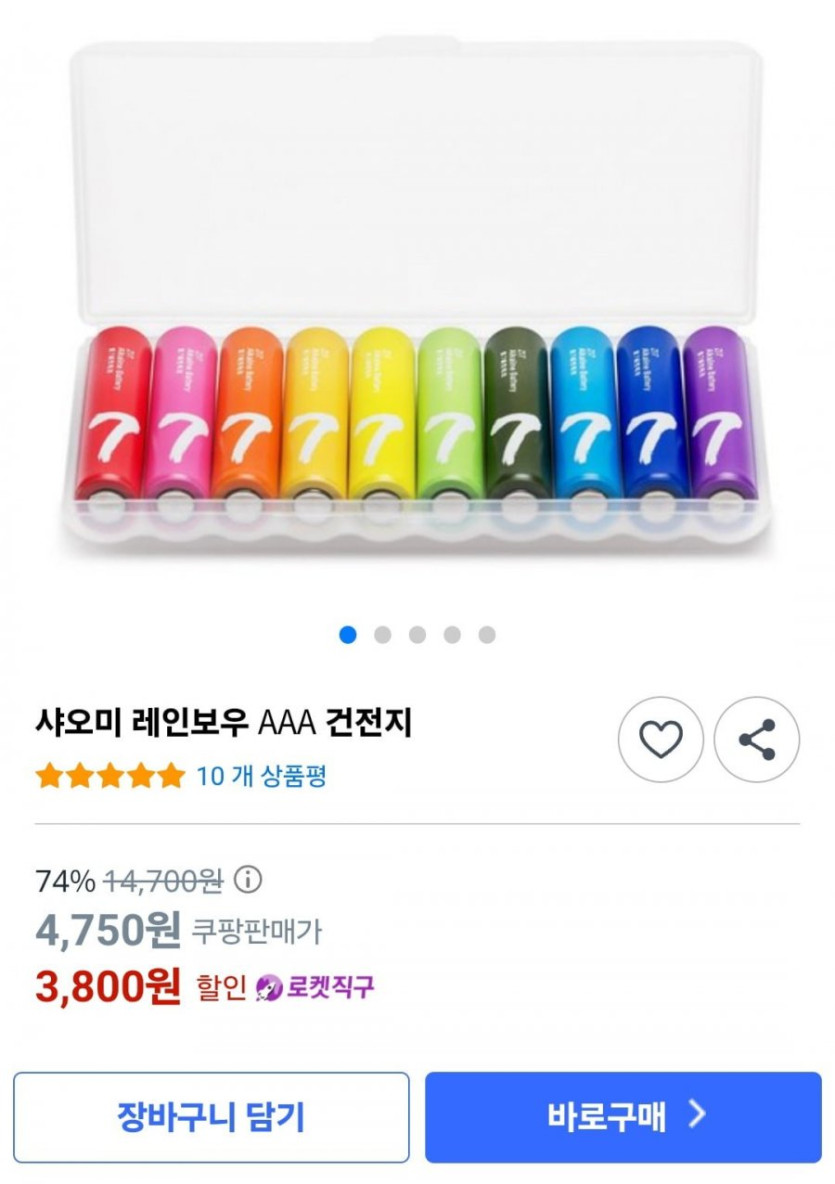The image size is (835, 1184).
Task: Go to the fourth image dot
Action: (x=452, y=635)
